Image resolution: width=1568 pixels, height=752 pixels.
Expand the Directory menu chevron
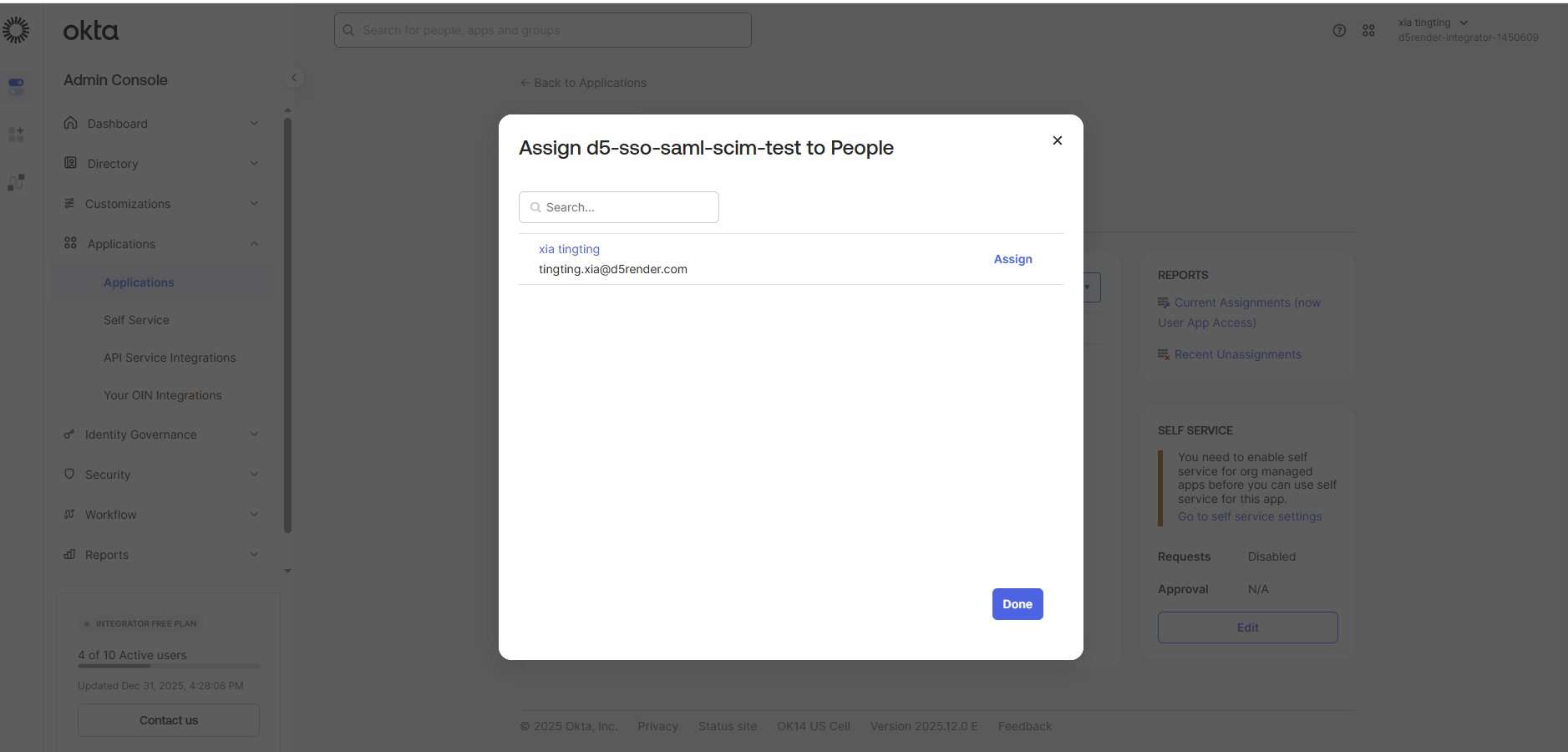click(254, 163)
